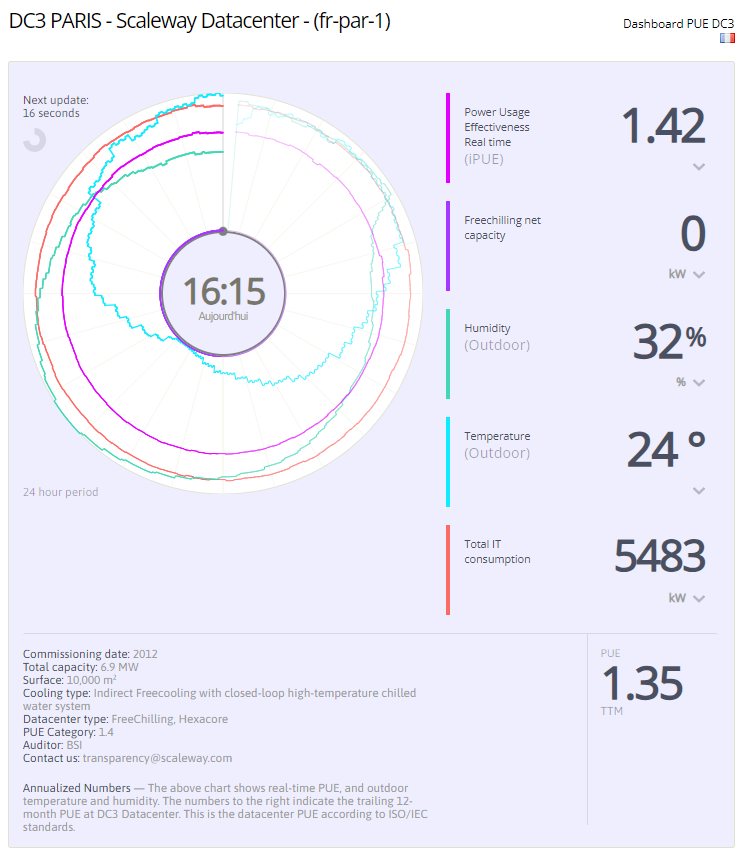Click the green Humidity color bar
Screen dimensions: 744x856
point(448,354)
